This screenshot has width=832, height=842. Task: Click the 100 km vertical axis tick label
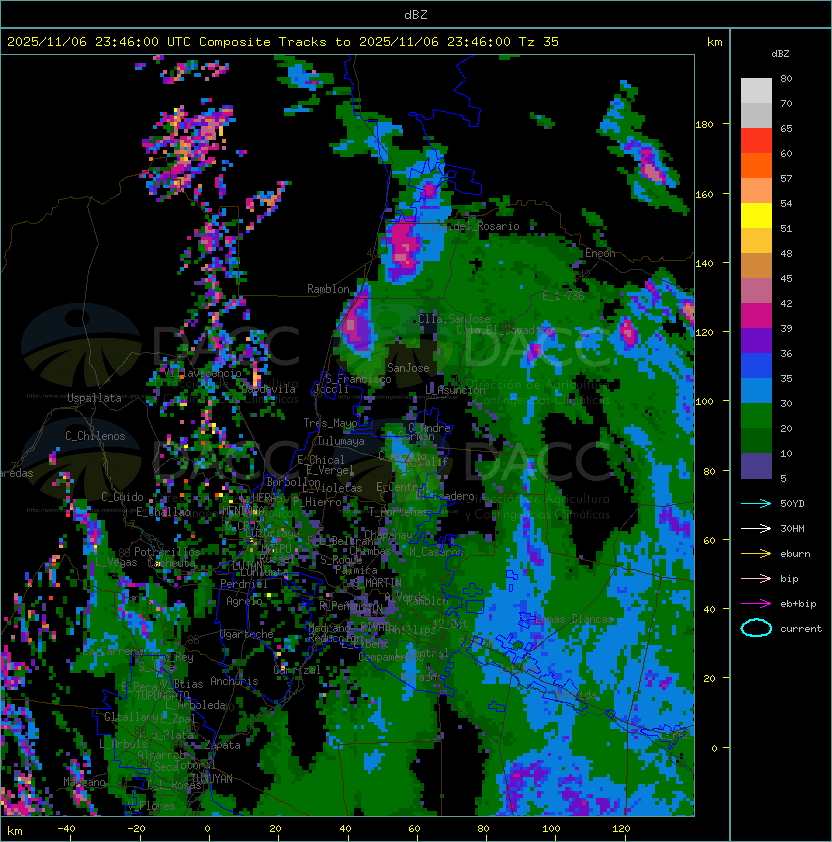704,401
